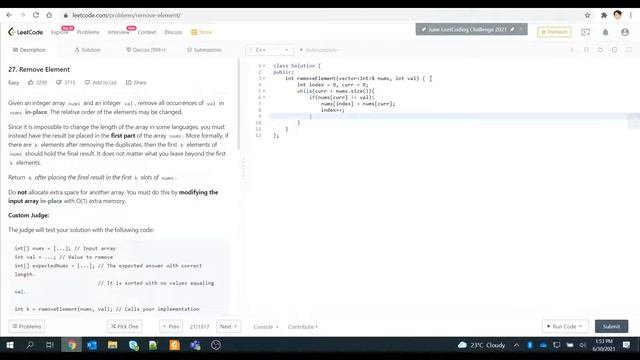Open the browser home page
The width and height of the screenshot is (640, 360).
49,15
